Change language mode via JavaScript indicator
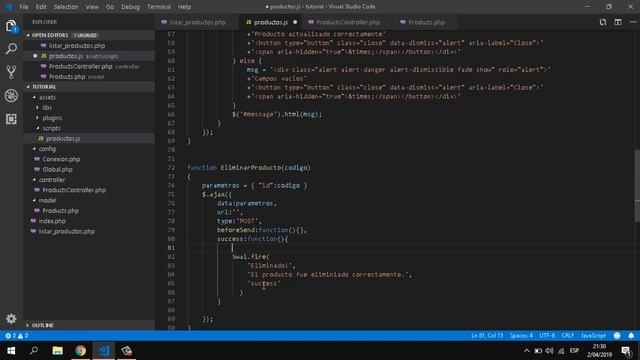The height and width of the screenshot is (360, 640). [x=593, y=336]
